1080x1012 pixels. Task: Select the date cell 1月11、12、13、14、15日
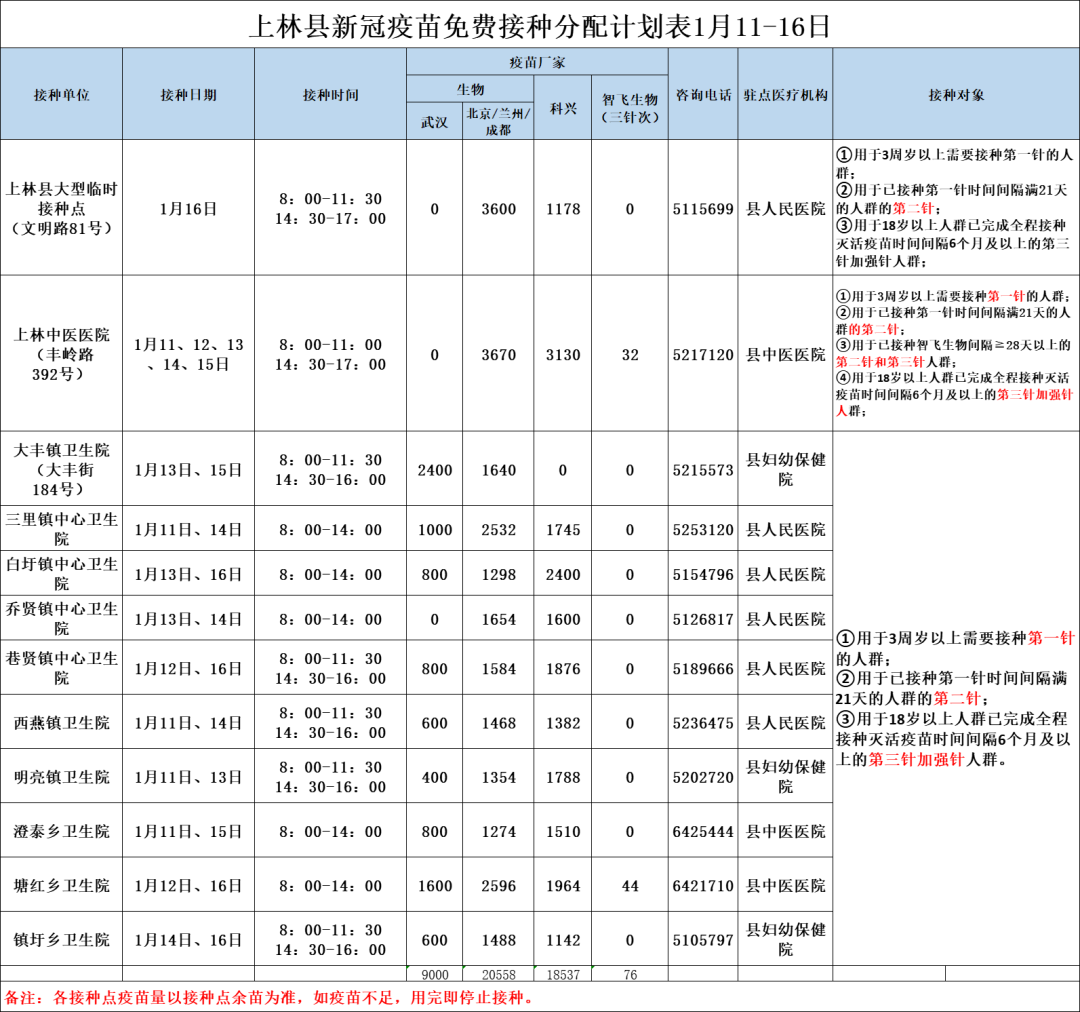[188, 354]
